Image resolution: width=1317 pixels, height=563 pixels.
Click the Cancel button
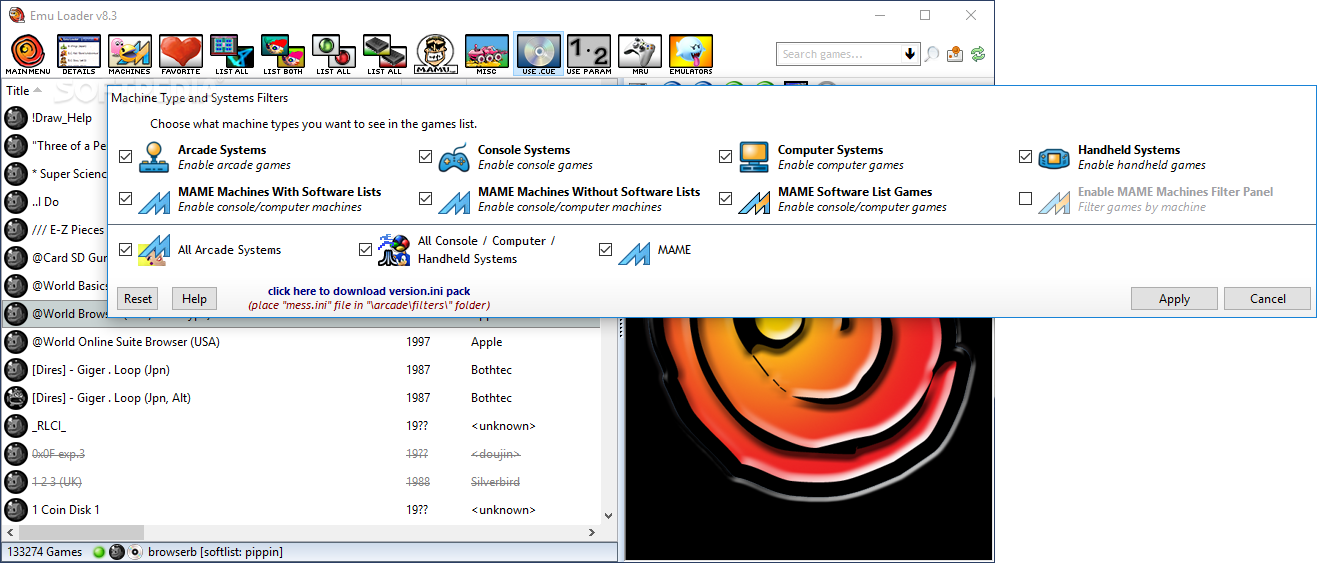pos(1268,298)
